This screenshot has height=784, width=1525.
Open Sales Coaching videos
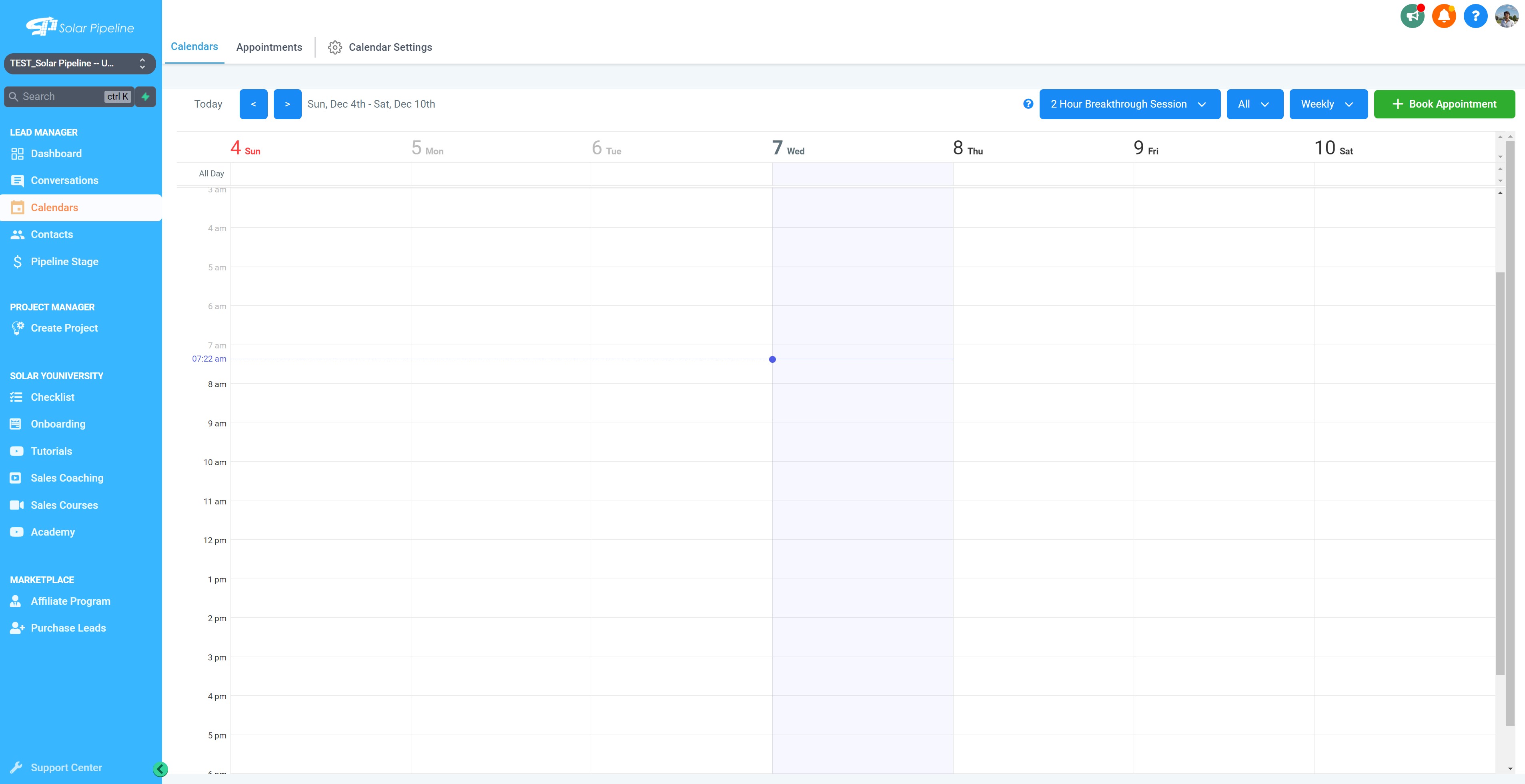pyautogui.click(x=67, y=478)
